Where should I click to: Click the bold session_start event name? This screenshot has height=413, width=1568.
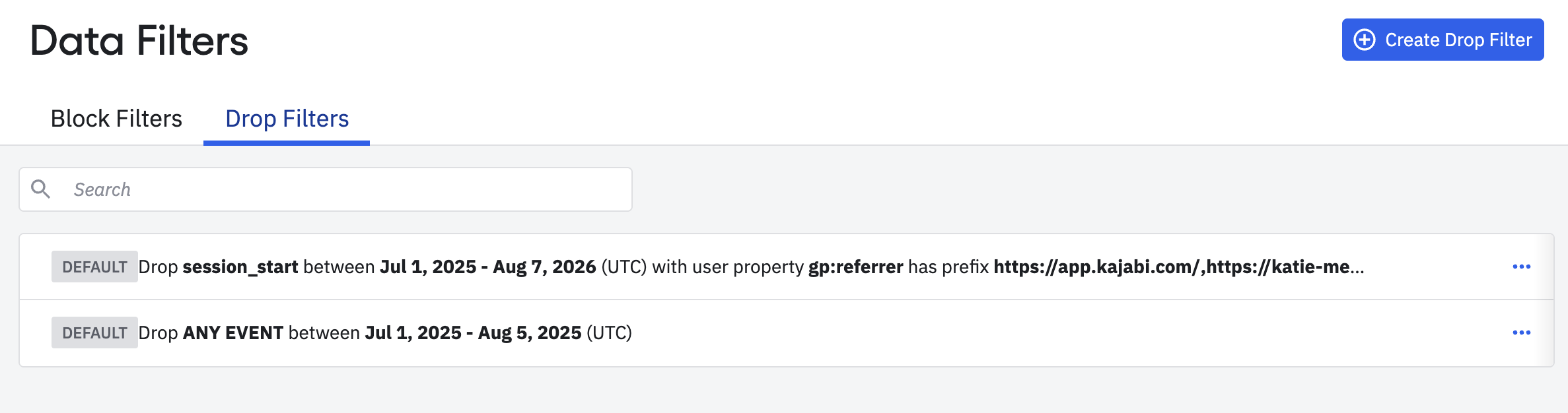click(240, 267)
